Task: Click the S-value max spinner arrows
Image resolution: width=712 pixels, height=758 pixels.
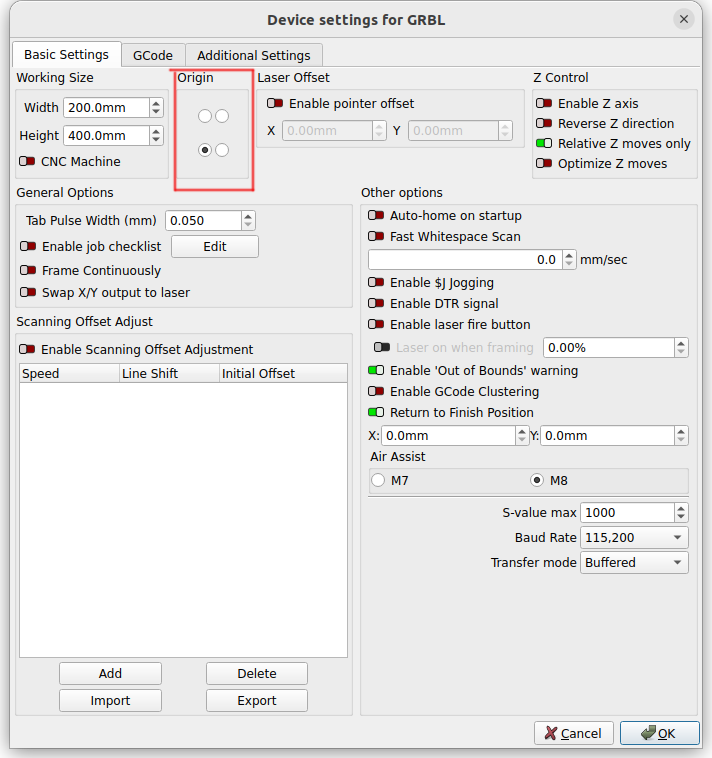Action: tap(681, 512)
